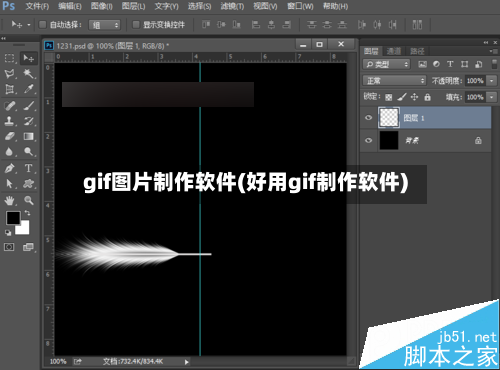Select the Custom Shape tool

pyautogui.click(x=29, y=184)
